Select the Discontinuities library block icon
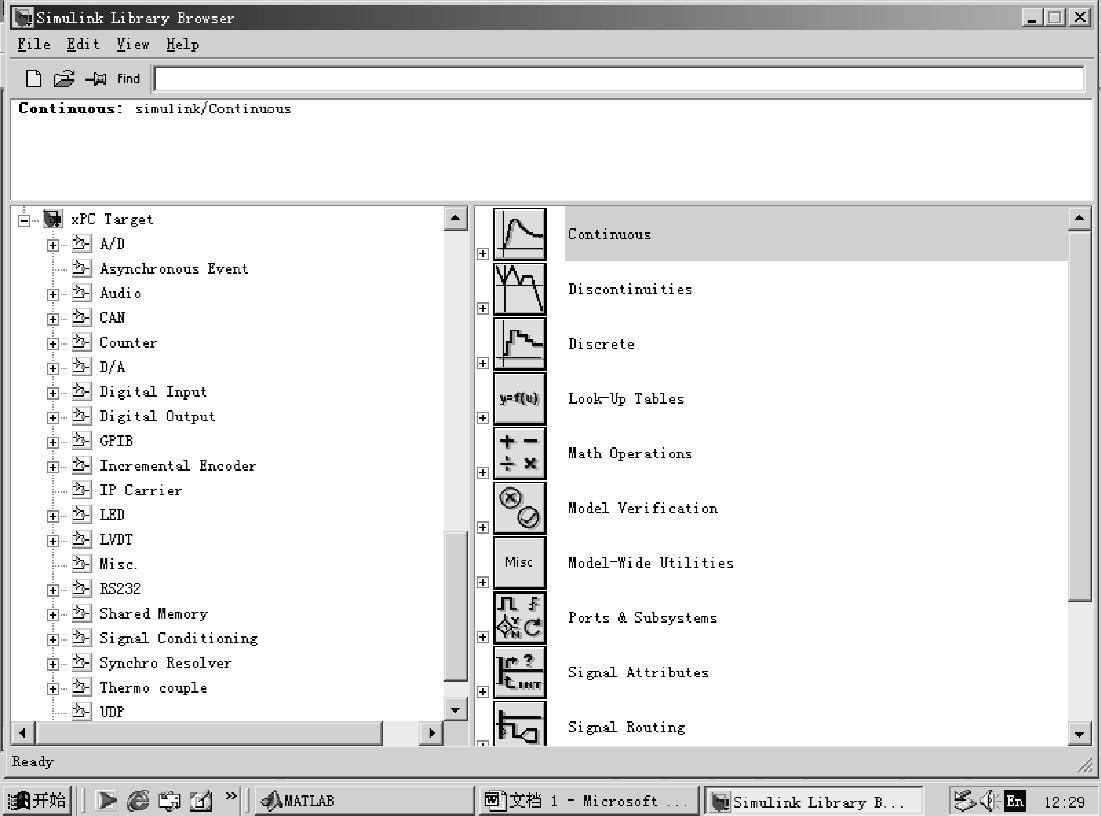Screen dimensions: 1101x816 (520, 289)
